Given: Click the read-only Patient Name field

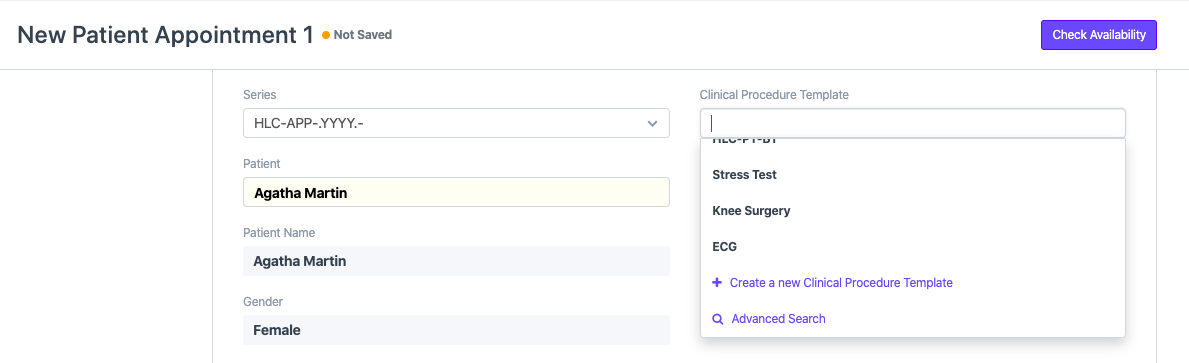Looking at the screenshot, I should click(x=456, y=261).
